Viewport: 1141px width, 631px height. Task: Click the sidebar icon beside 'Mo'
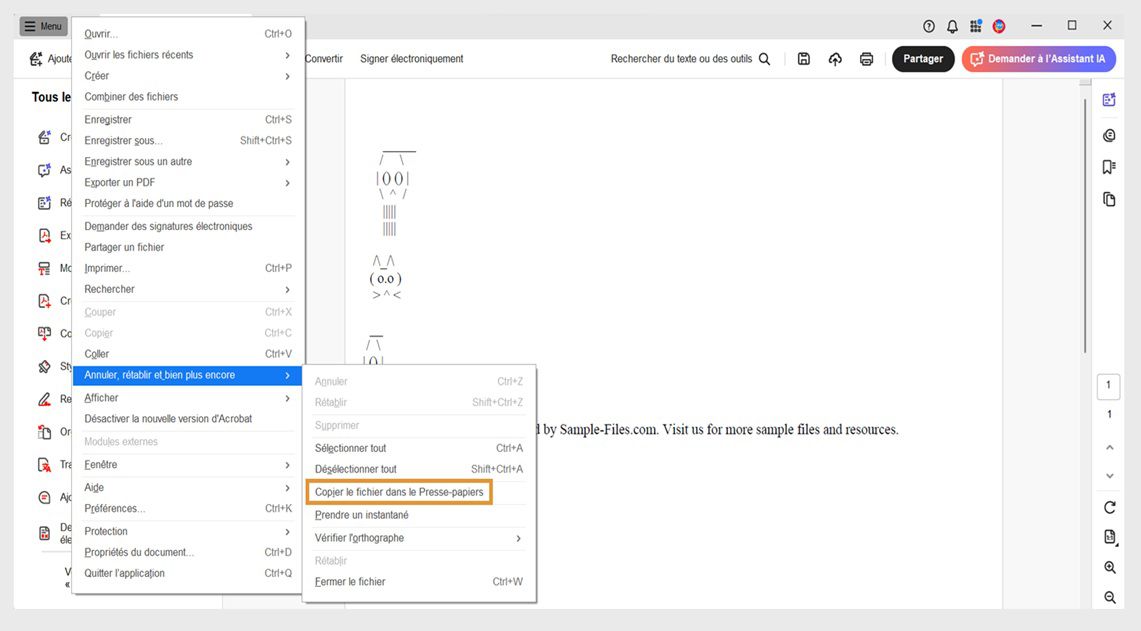(44, 268)
